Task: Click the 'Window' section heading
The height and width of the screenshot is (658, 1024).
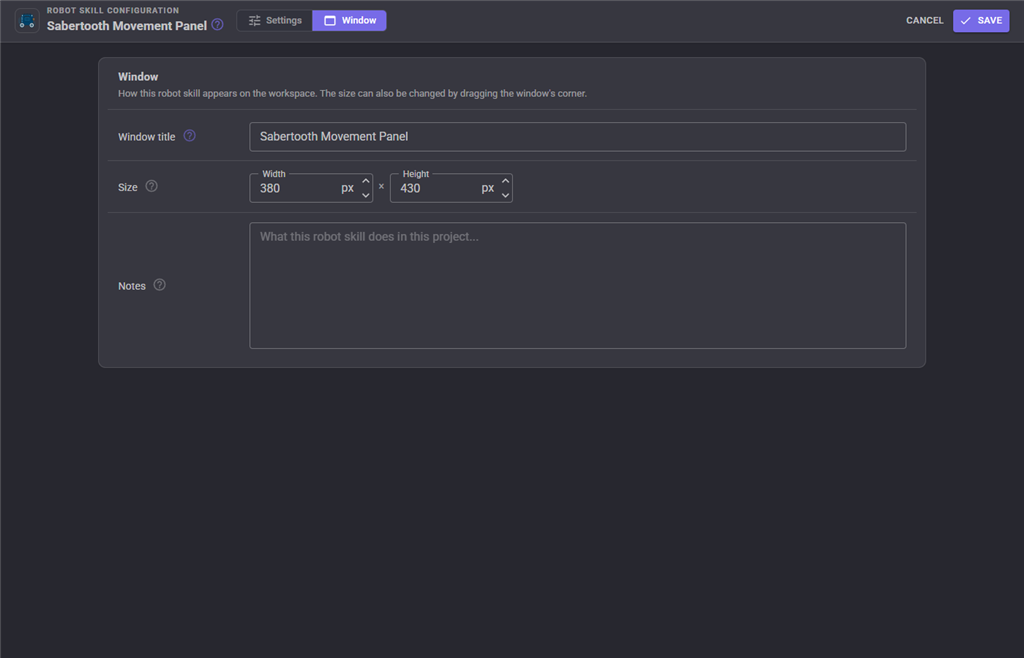Action: pos(138,77)
